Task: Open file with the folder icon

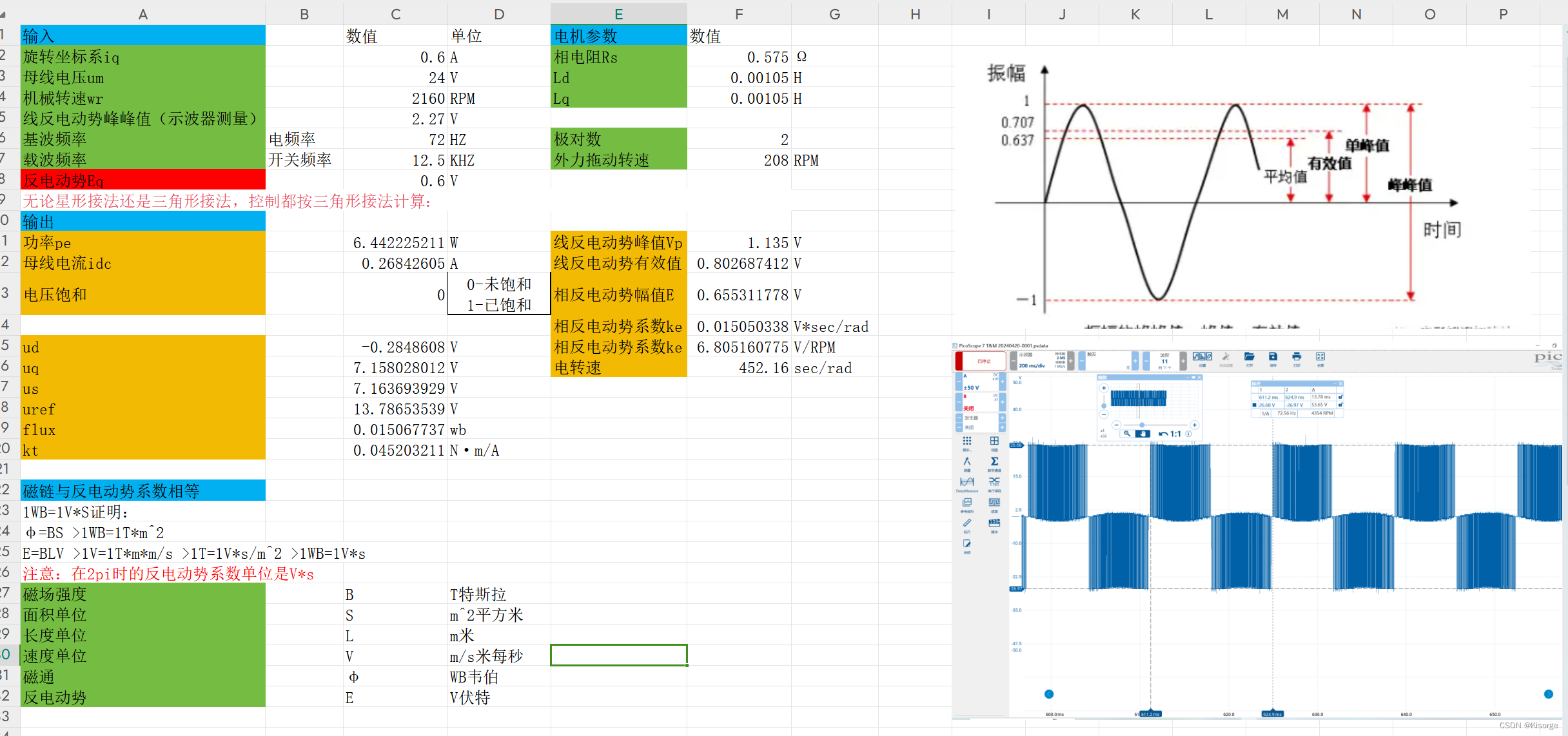Action: point(1249,356)
